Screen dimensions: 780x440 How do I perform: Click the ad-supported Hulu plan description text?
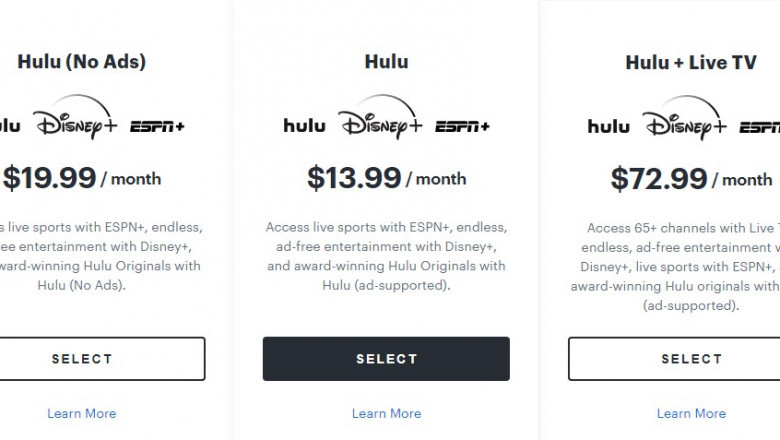click(386, 256)
